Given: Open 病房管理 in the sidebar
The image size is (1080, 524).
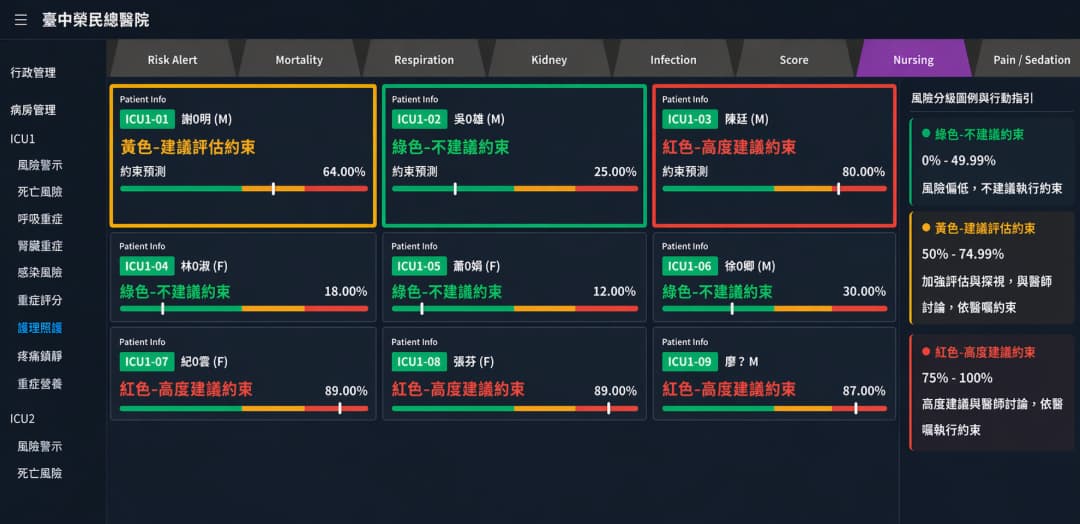Looking at the screenshot, I should point(33,110).
